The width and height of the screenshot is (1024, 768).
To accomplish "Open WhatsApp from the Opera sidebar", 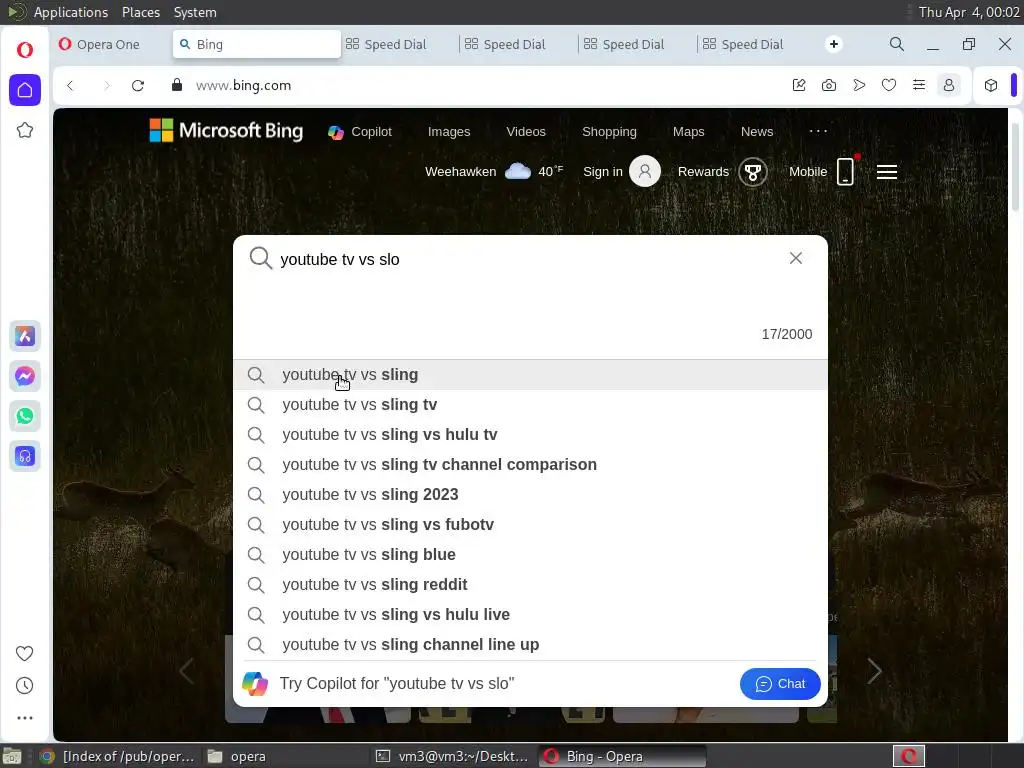I will pyautogui.click(x=25, y=416).
